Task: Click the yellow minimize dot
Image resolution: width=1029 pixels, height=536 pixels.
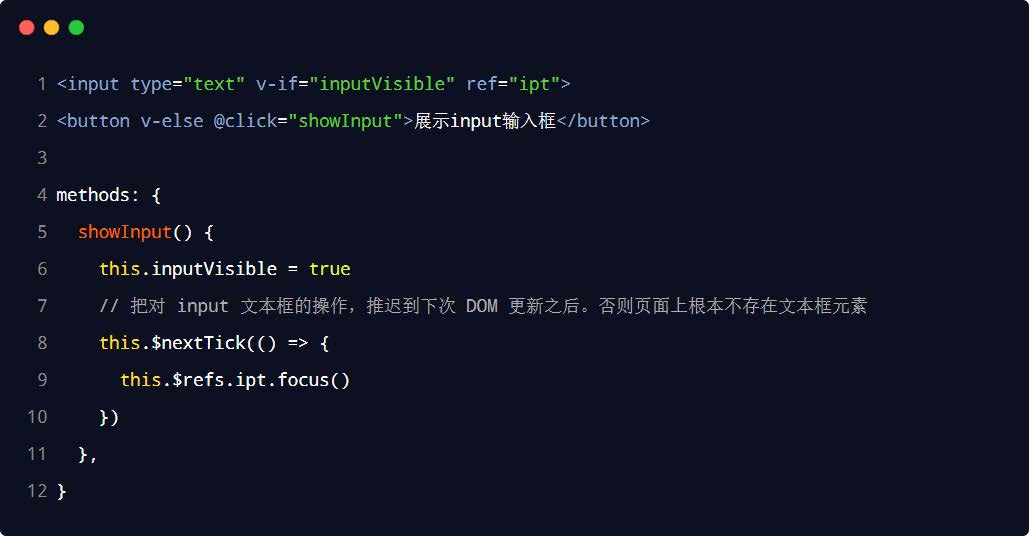Action: tap(51, 28)
